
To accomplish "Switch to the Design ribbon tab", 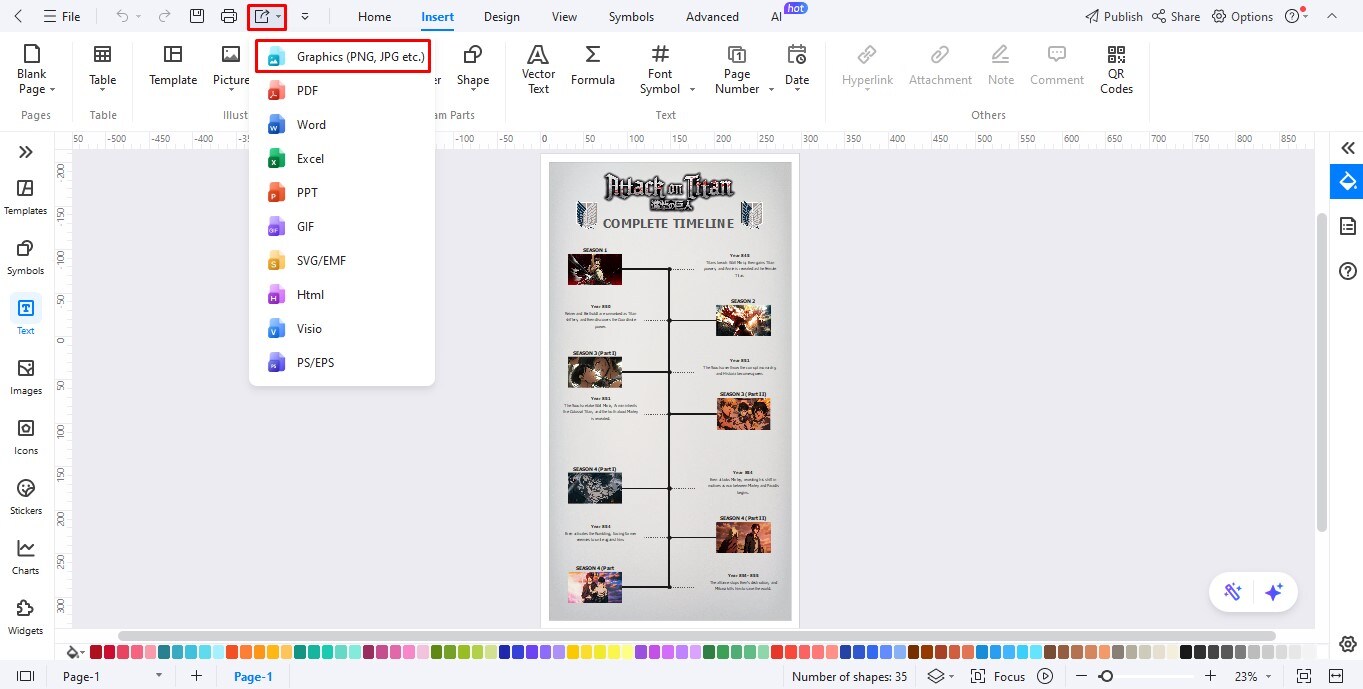I will tap(501, 16).
